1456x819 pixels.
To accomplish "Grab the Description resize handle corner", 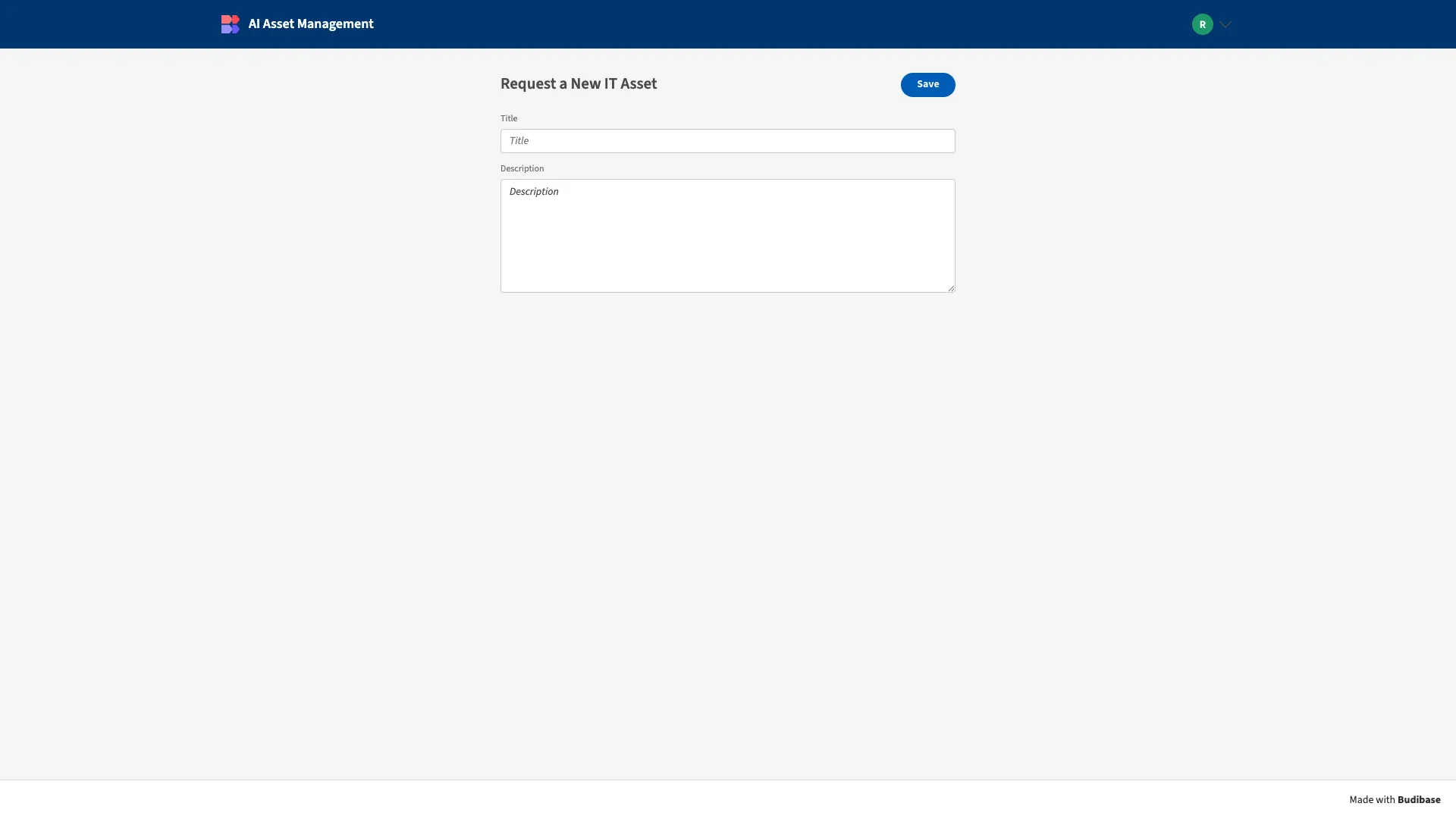I will point(950,287).
